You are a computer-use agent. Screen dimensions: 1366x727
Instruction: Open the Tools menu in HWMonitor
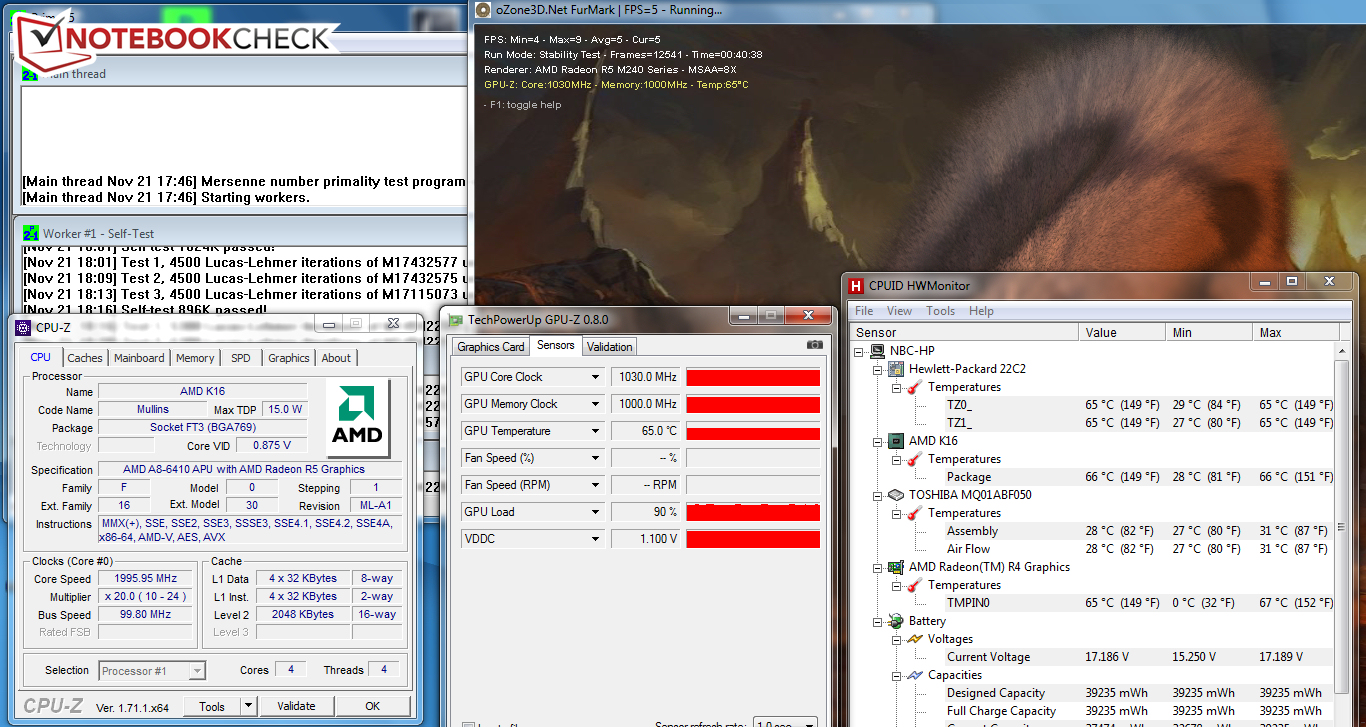941,311
